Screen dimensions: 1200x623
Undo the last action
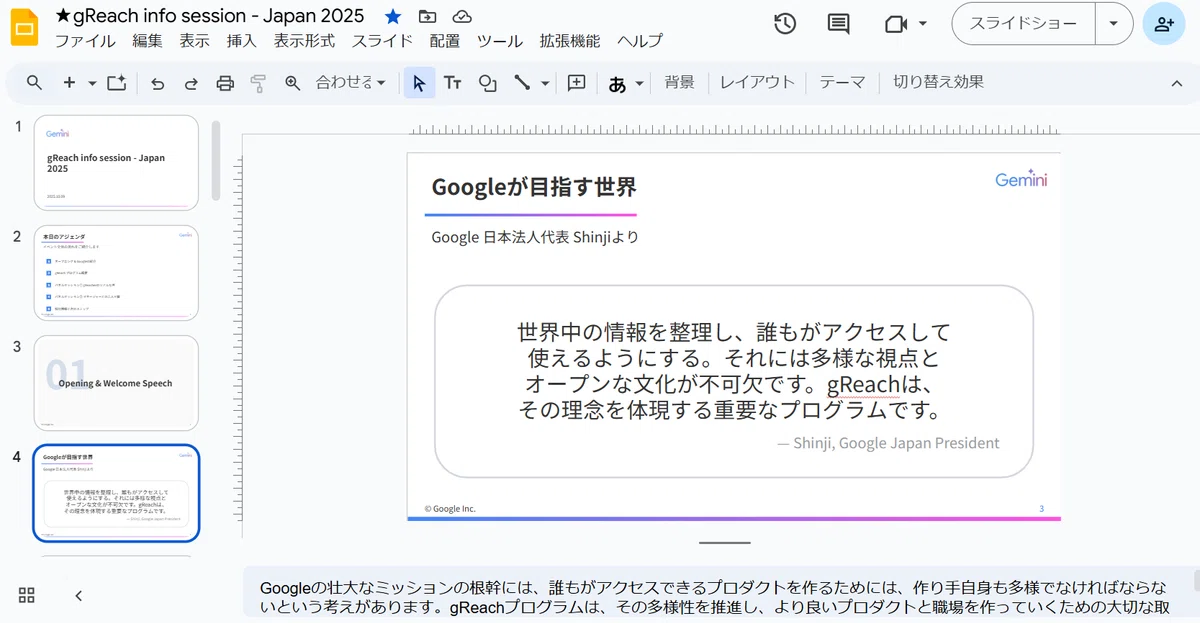point(158,83)
